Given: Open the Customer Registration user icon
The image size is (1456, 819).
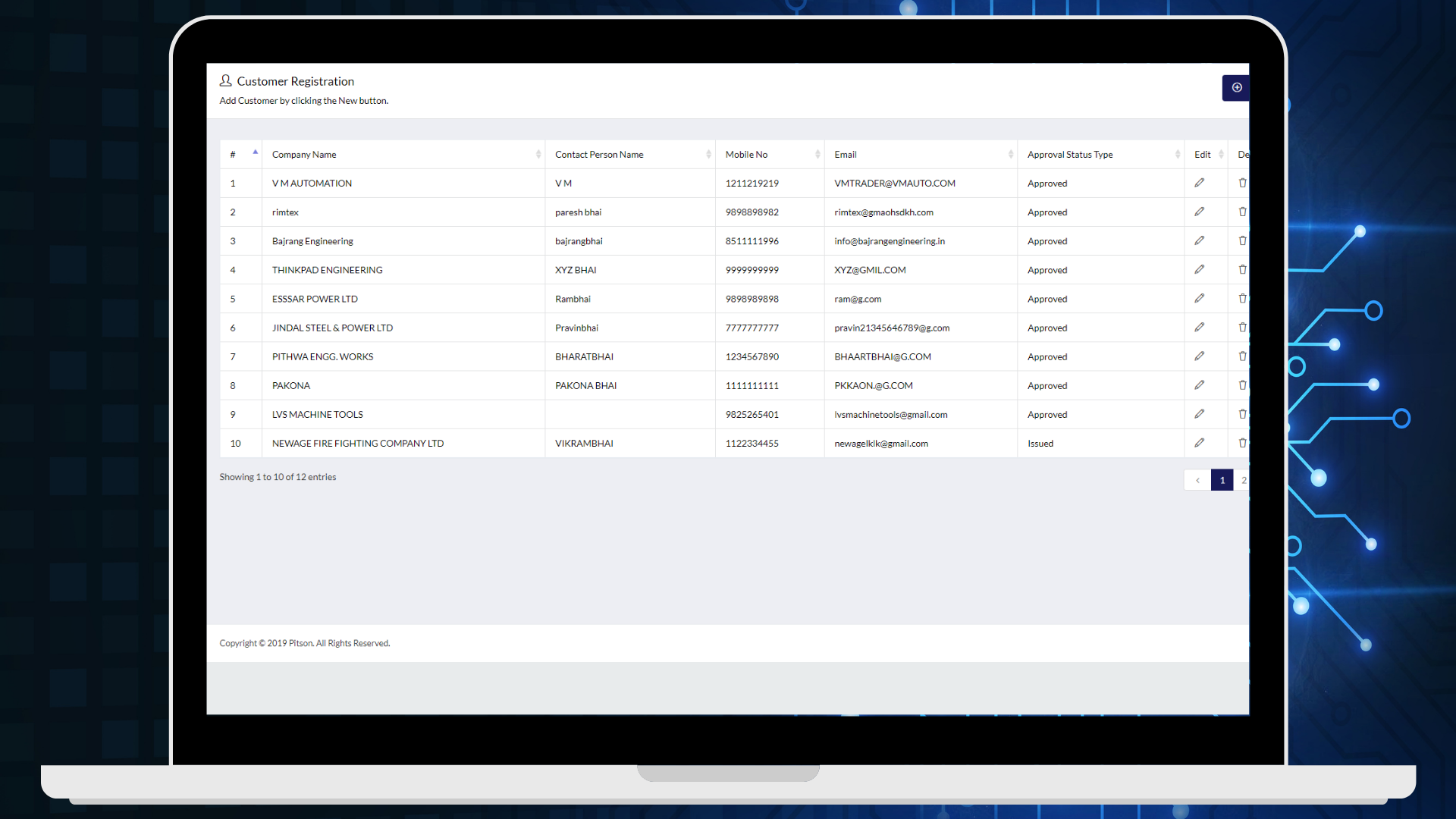Looking at the screenshot, I should pos(225,80).
